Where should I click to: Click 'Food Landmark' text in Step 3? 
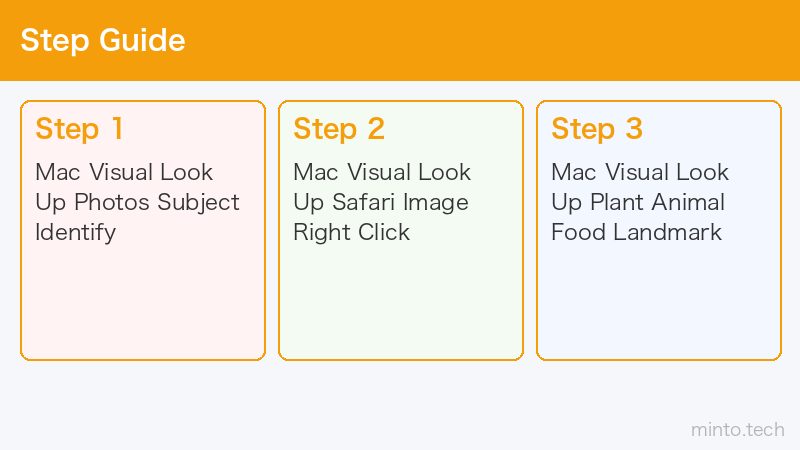click(636, 232)
